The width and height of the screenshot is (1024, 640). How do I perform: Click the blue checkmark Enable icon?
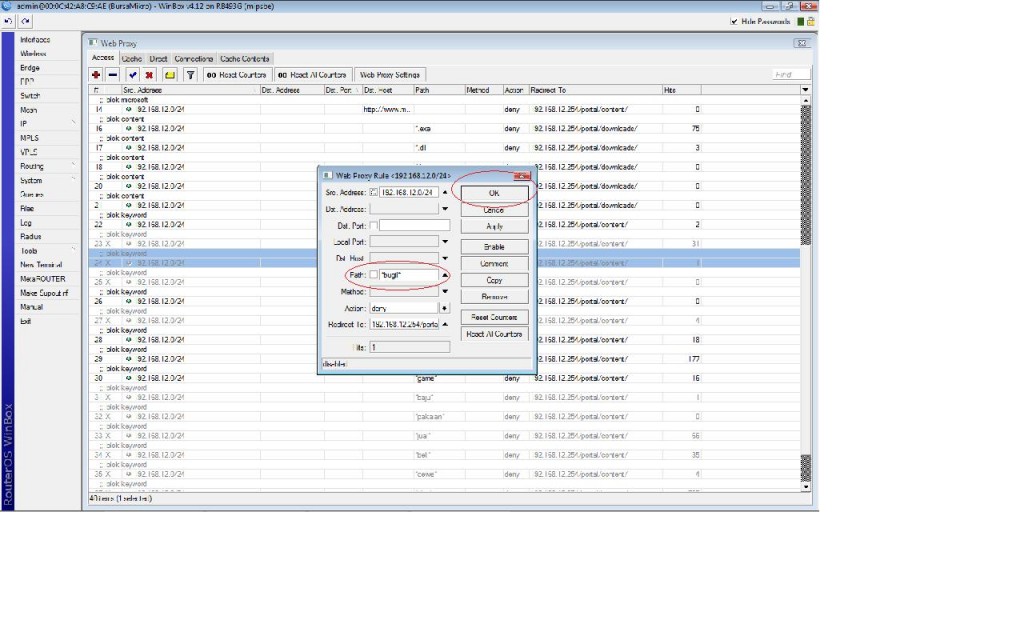point(132,75)
